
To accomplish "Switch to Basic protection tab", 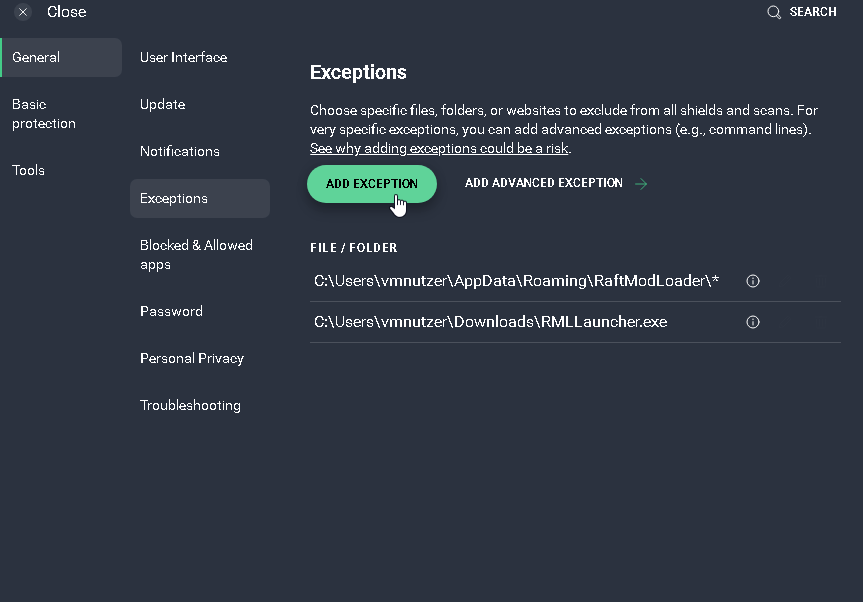I will [44, 114].
